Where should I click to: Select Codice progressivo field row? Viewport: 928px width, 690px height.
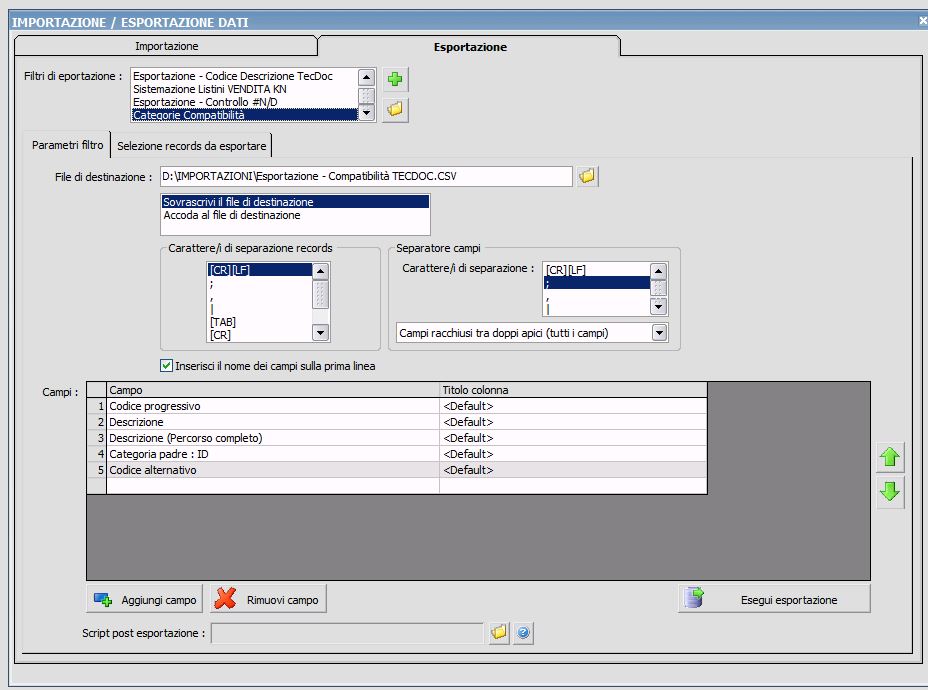click(273, 406)
